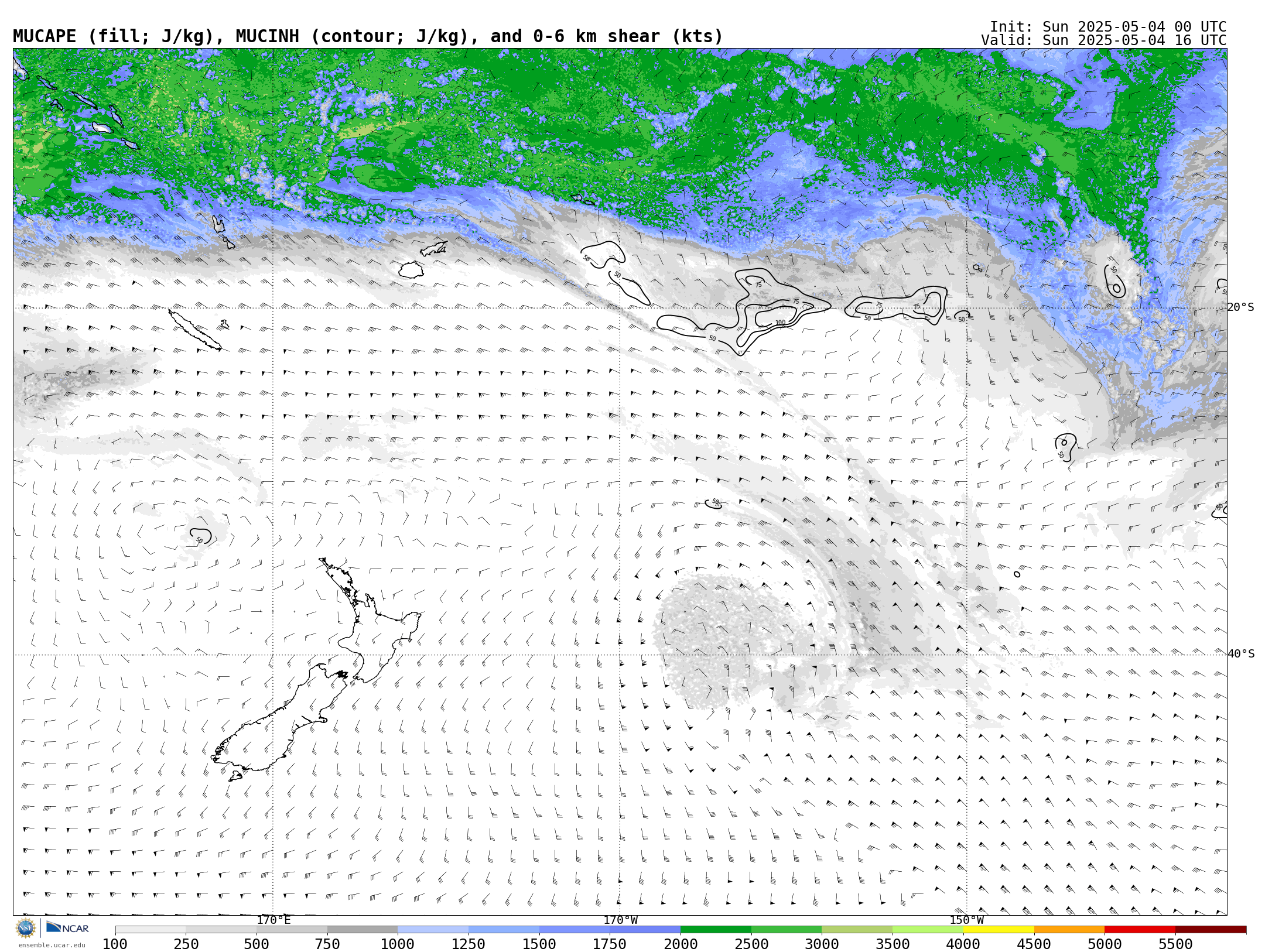Click the red 5000-5500 colorbar swatch
This screenshot has width=1265, height=952.
[1140, 930]
